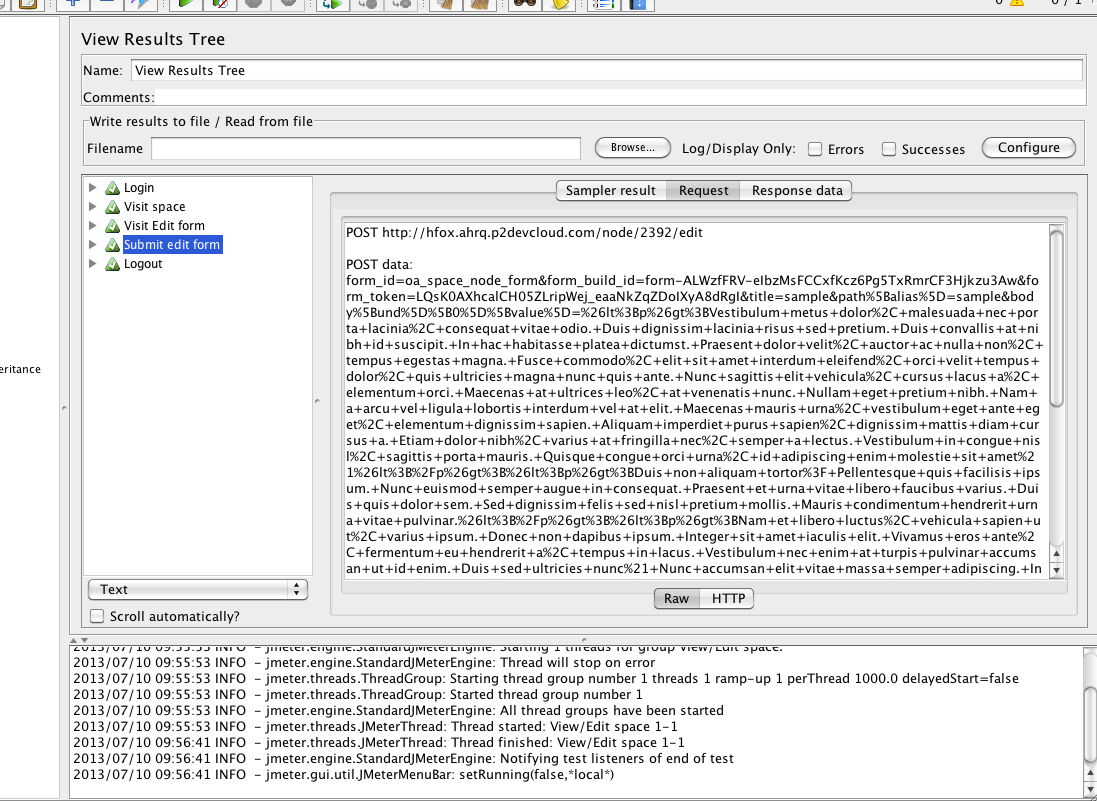The width and height of the screenshot is (1097, 801).
Task: Click the request text scroll-down arrow
Action: [1056, 571]
